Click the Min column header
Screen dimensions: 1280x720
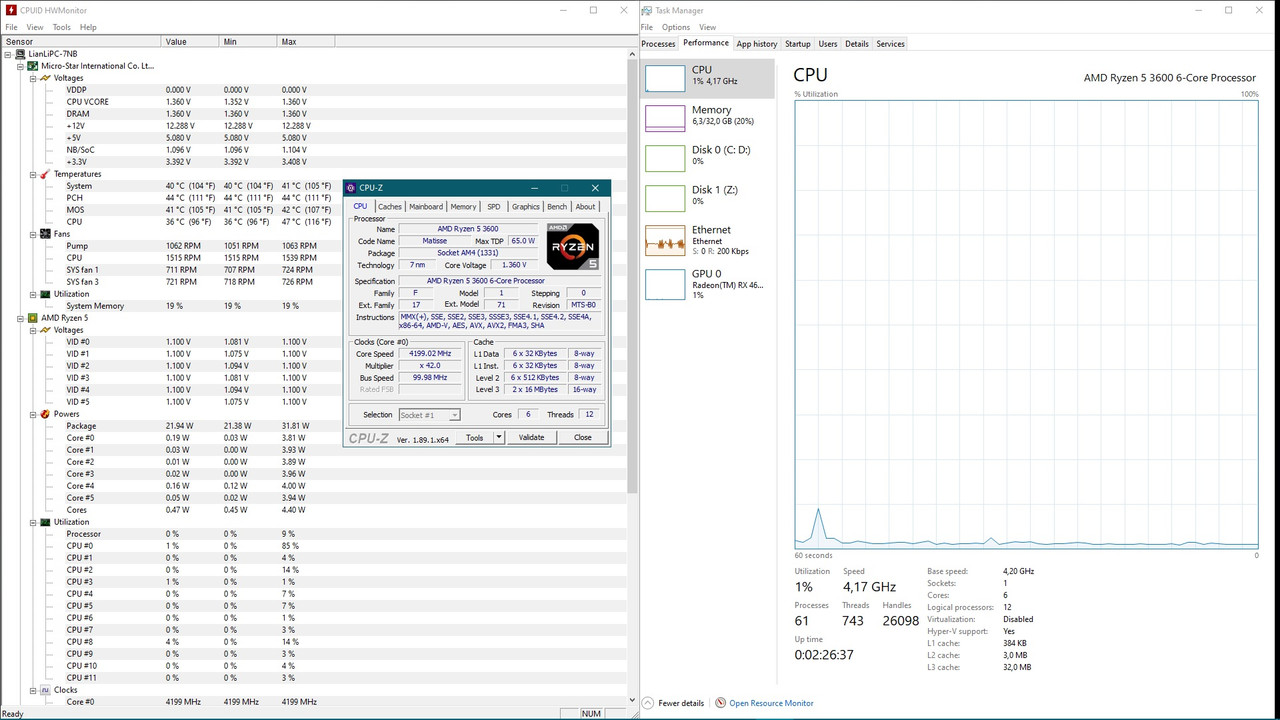click(x=248, y=42)
